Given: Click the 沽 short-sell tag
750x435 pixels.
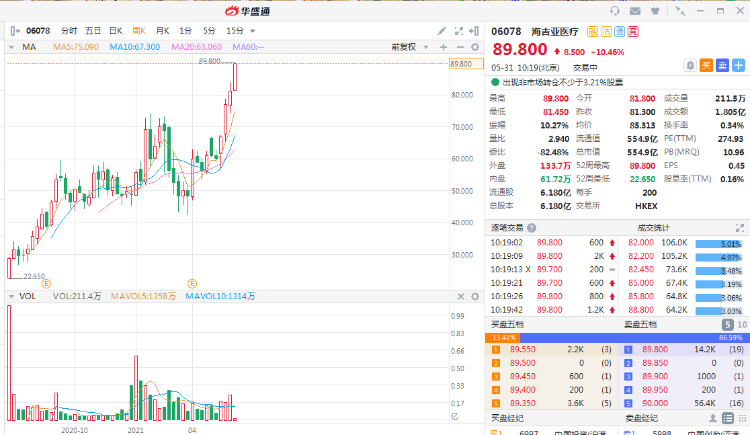Looking at the screenshot, I should pyautogui.click(x=606, y=32).
